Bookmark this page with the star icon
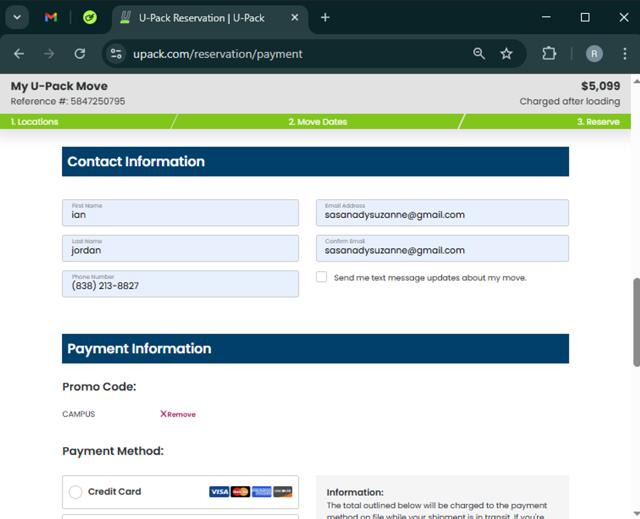 point(507,53)
